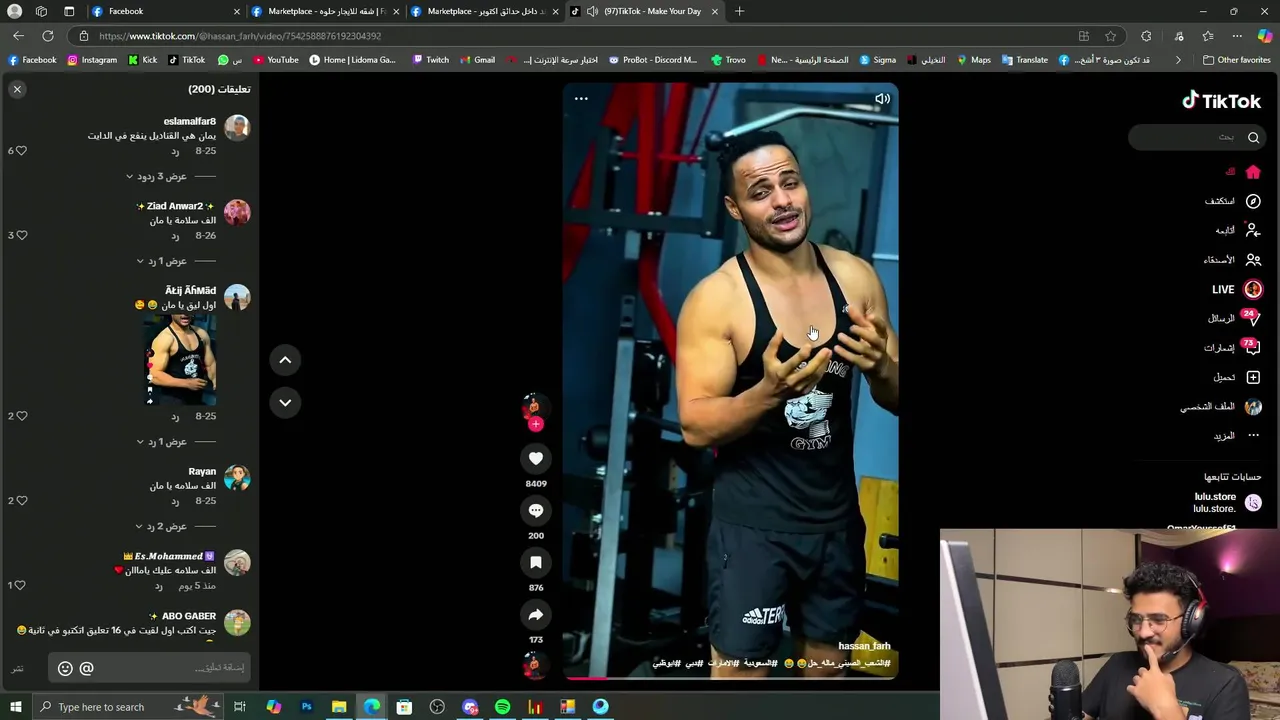
Task: Like Es.Mohammed's comment
Action: point(21,585)
